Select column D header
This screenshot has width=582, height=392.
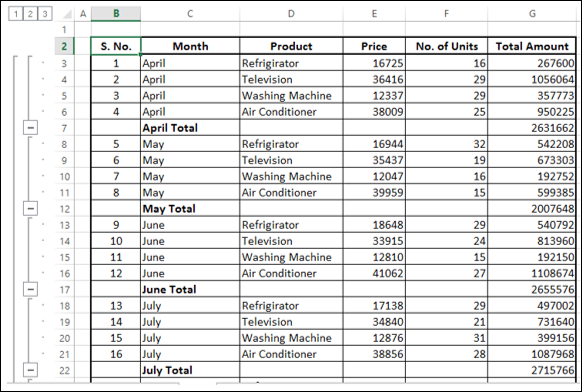click(x=291, y=14)
